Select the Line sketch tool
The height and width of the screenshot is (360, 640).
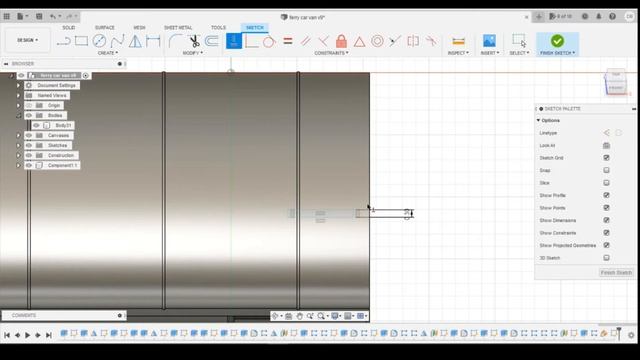(63, 41)
